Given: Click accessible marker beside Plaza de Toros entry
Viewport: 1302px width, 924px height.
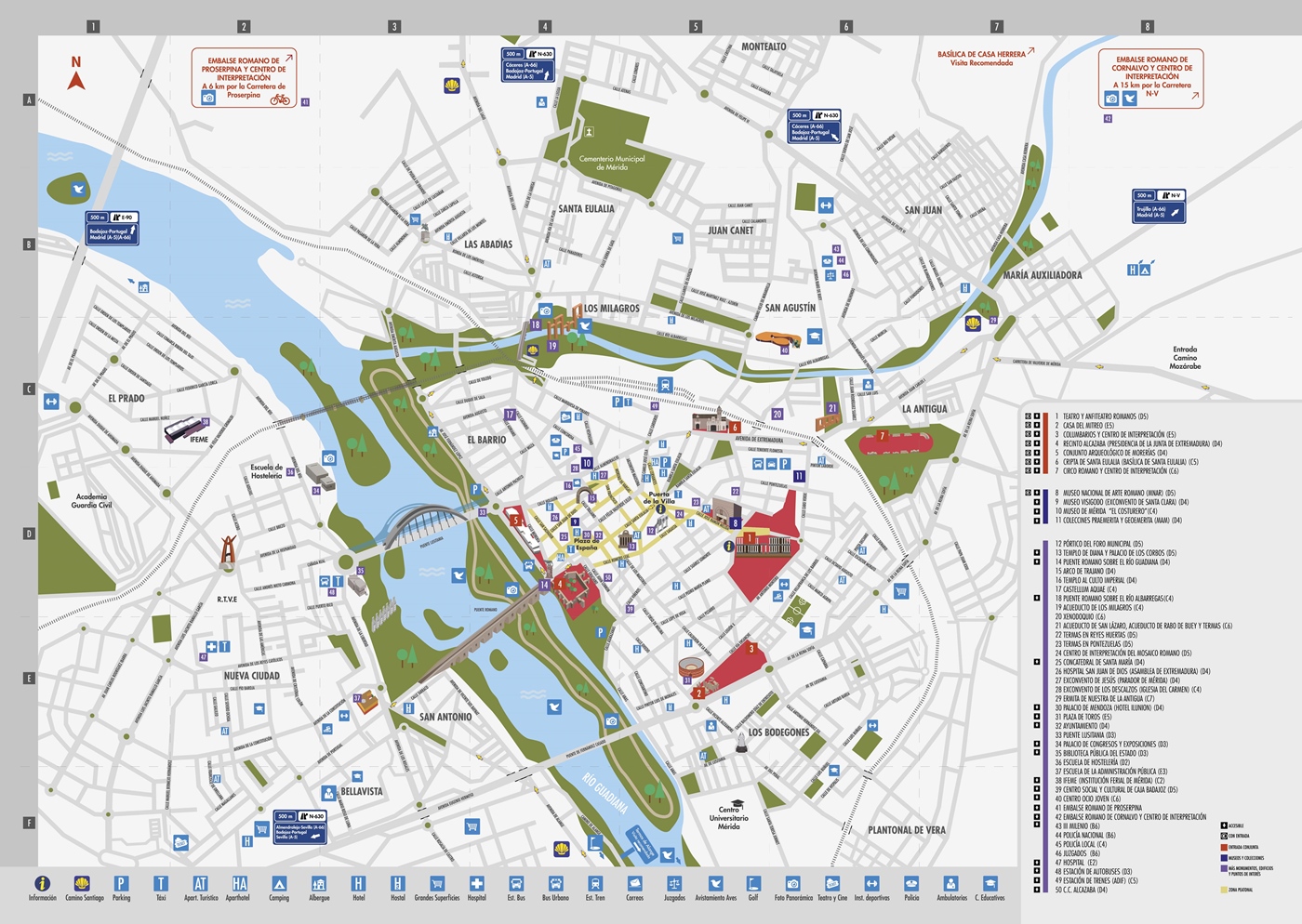Looking at the screenshot, I should click(1037, 717).
